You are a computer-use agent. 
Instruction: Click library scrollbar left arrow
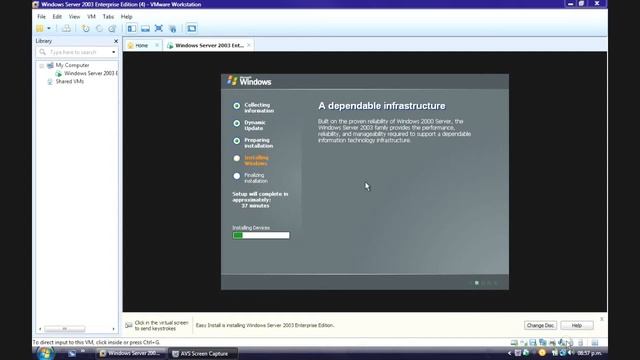(x=40, y=329)
